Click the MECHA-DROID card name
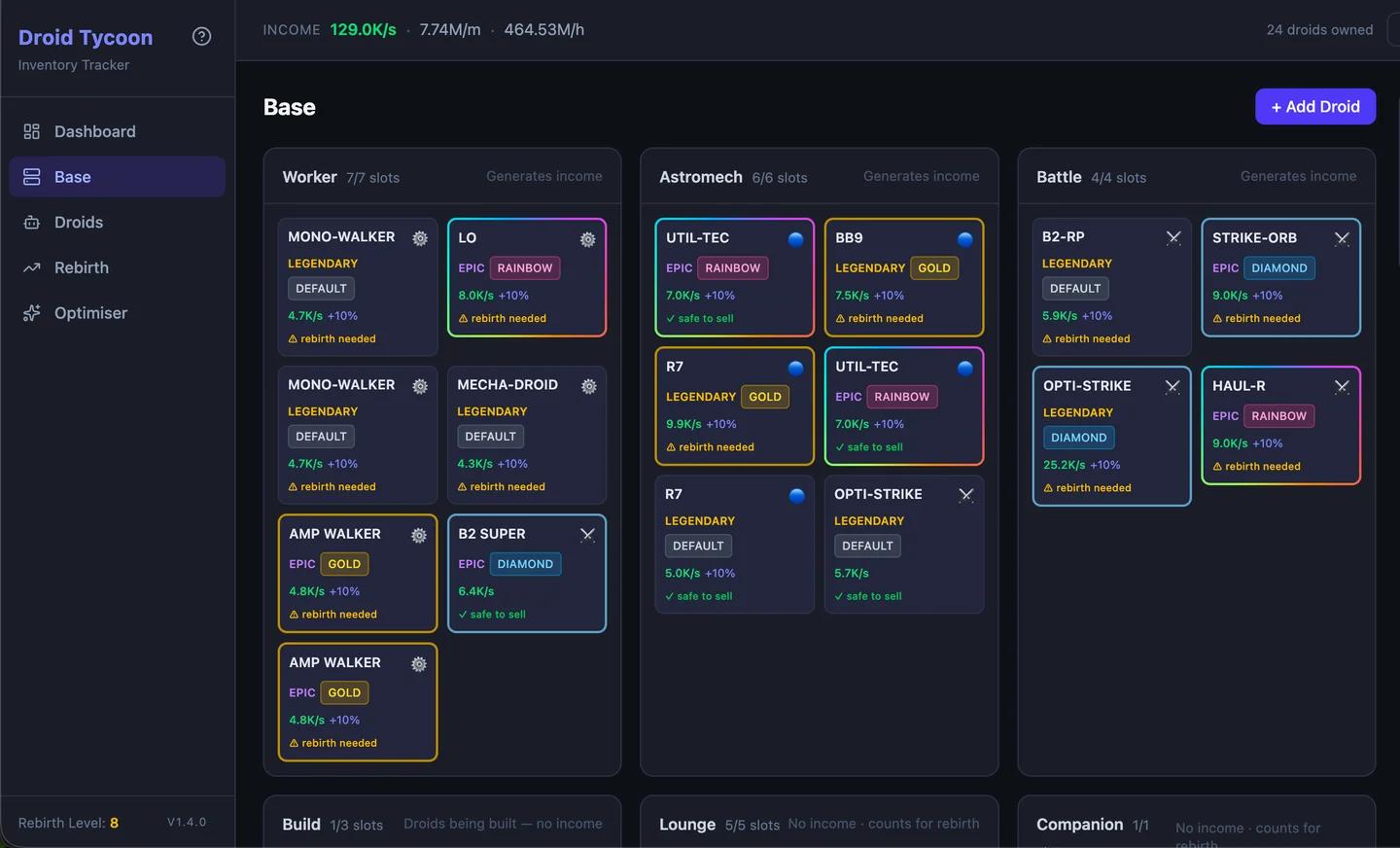 click(507, 385)
